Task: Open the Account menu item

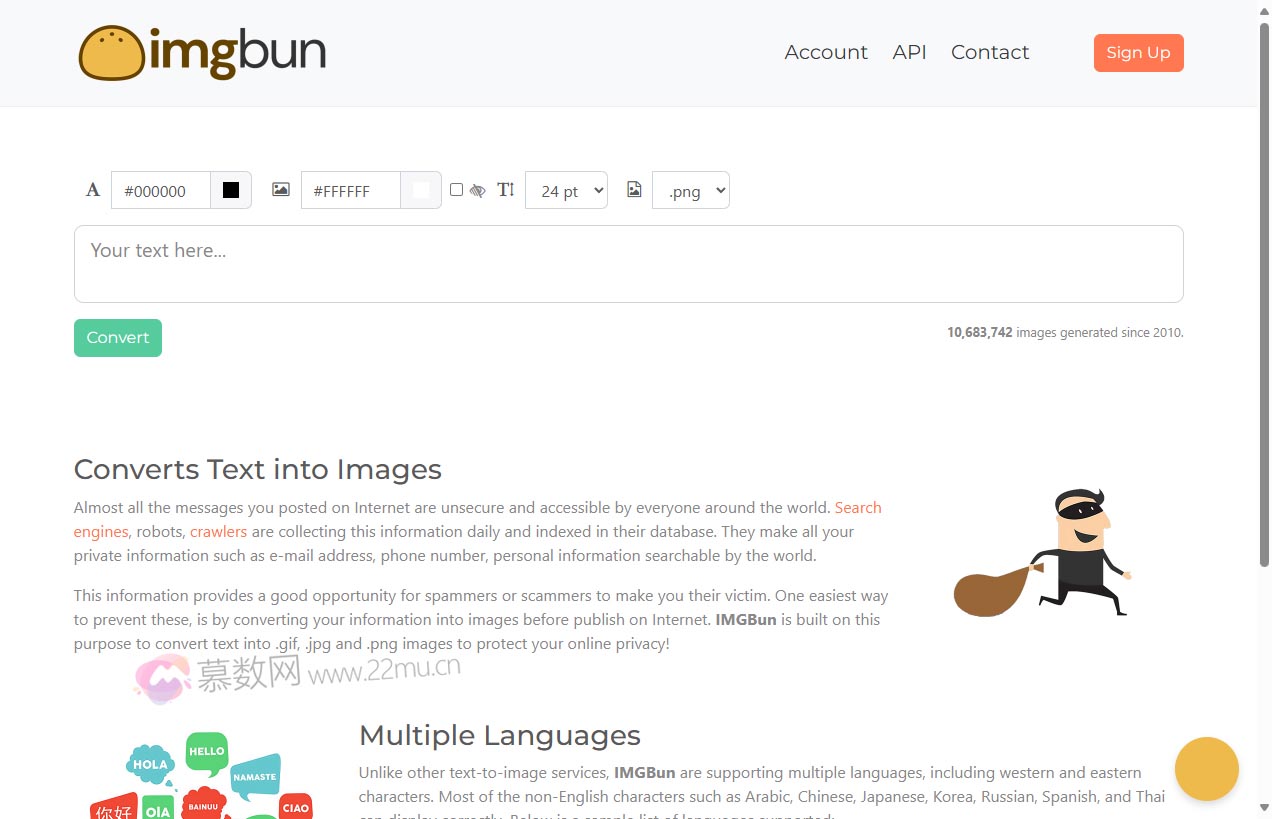Action: coord(826,53)
